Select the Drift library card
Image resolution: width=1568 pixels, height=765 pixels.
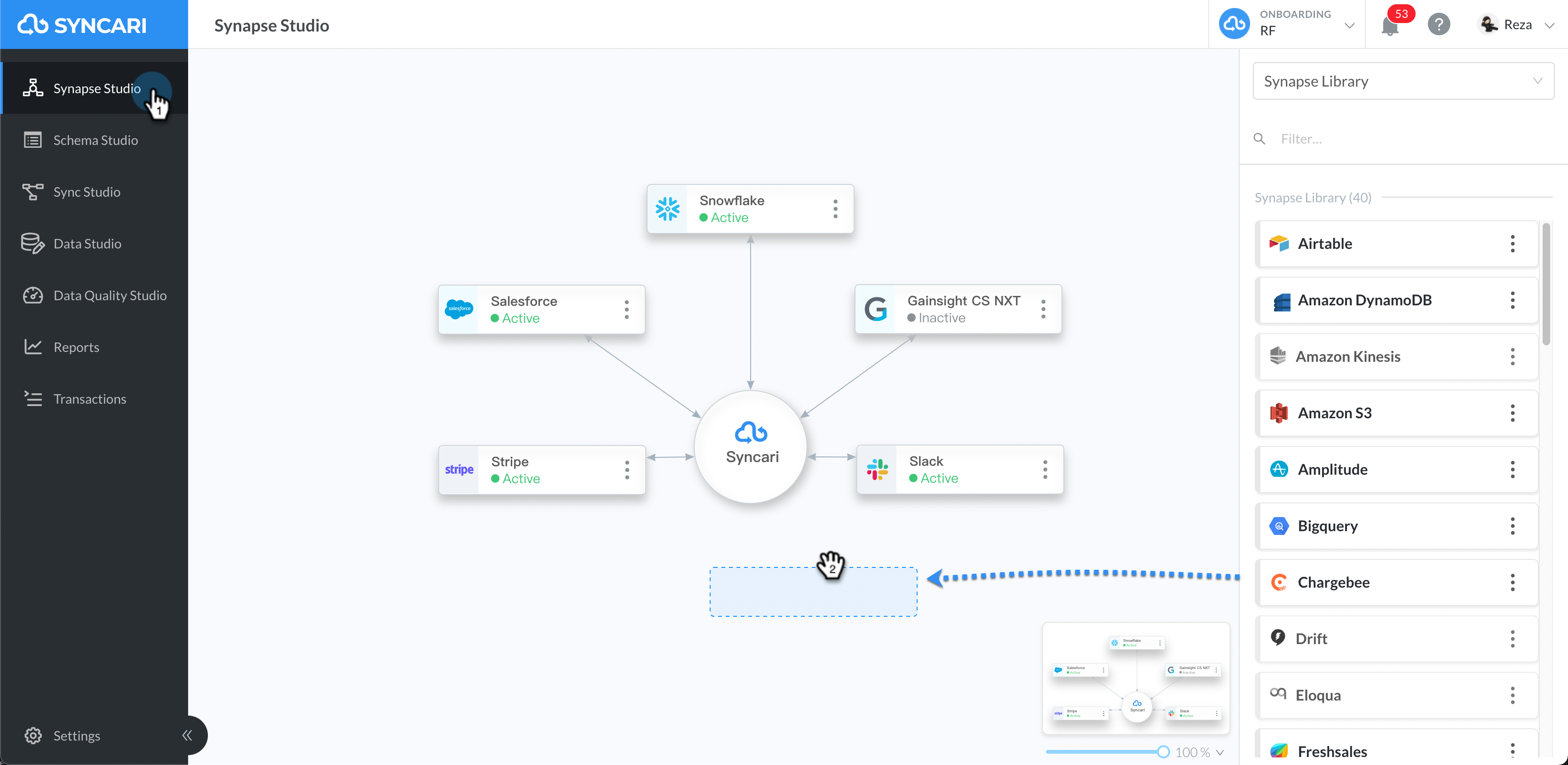1396,639
